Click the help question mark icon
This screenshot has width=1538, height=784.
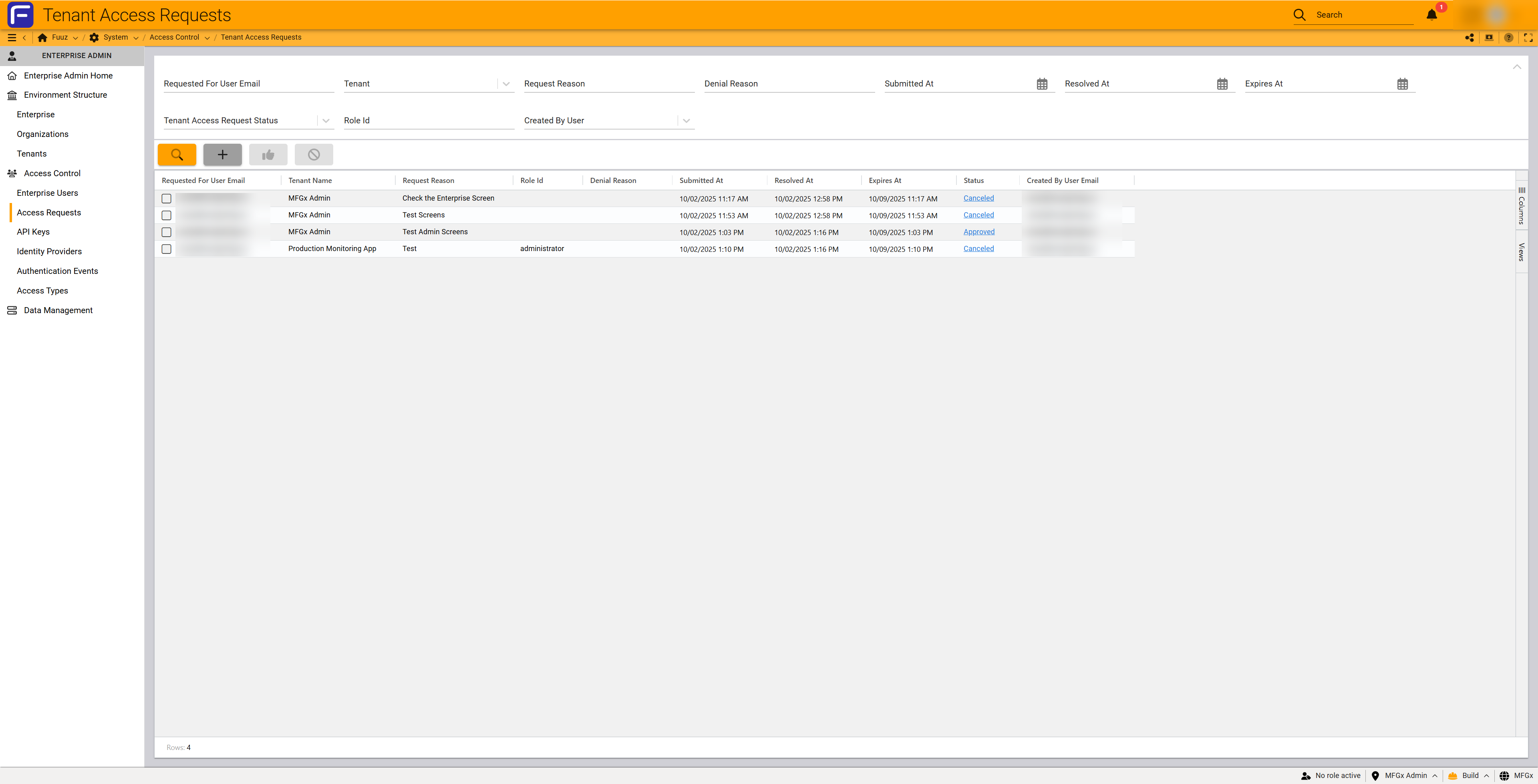click(x=1509, y=38)
